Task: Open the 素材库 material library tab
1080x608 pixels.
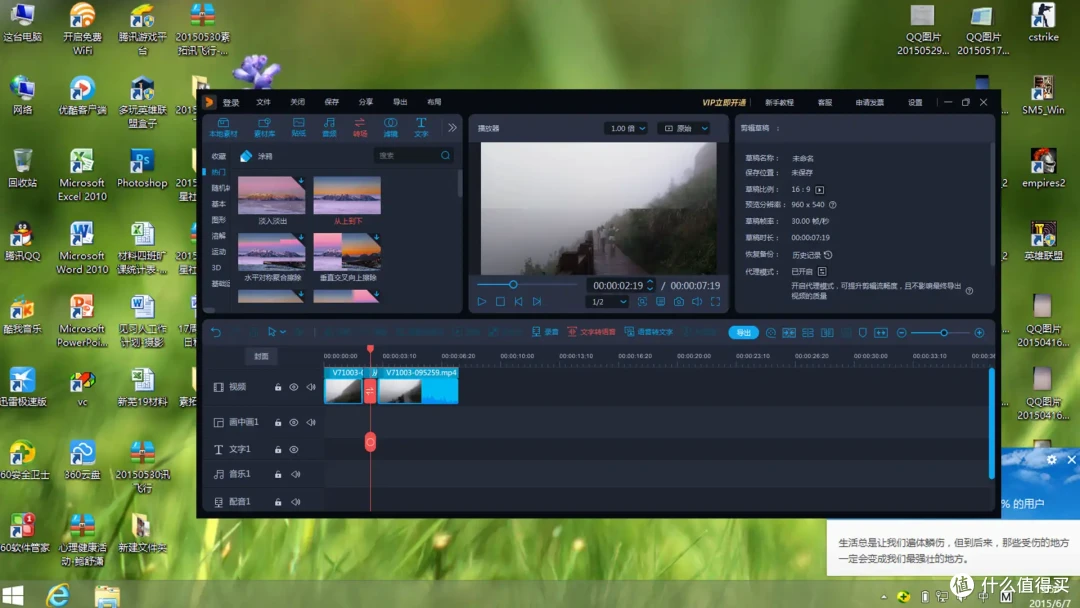Action: click(264, 127)
